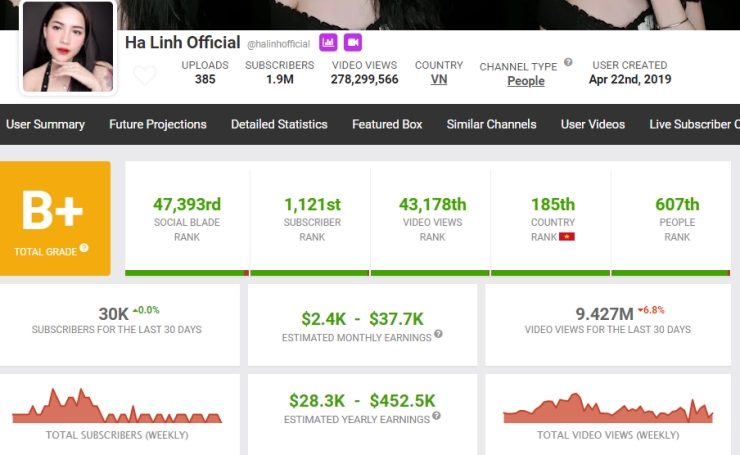
Task: Open the Detailed Statistics tab
Action: point(279,124)
